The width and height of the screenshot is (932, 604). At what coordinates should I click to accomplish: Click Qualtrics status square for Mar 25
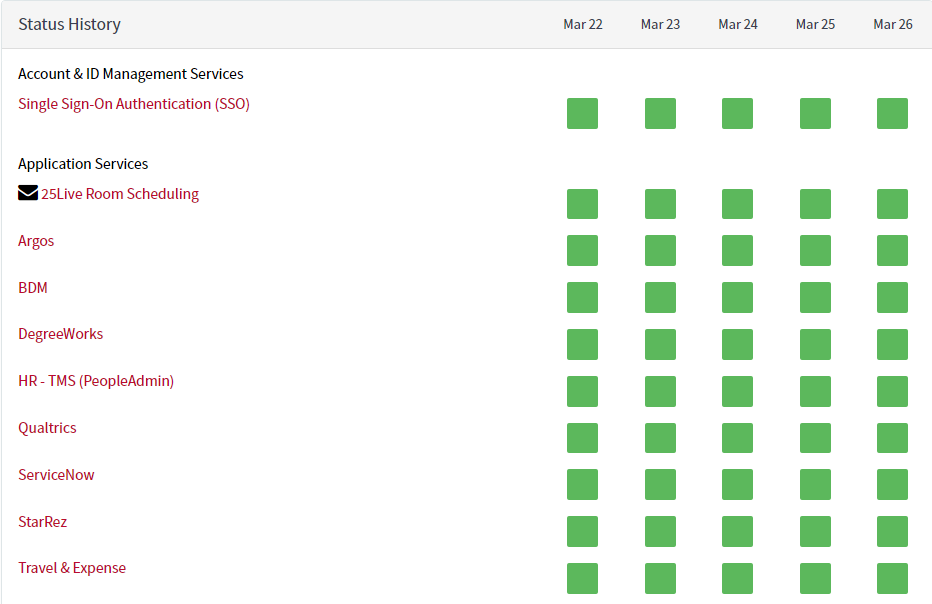coord(816,438)
